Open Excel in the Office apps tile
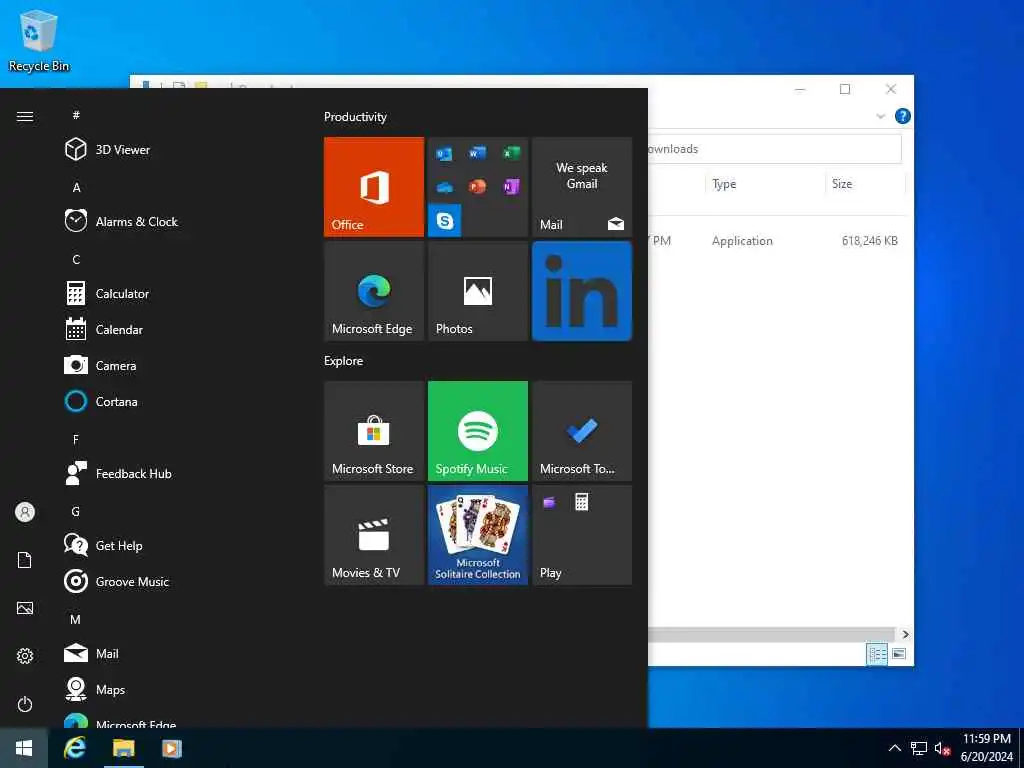 511,153
